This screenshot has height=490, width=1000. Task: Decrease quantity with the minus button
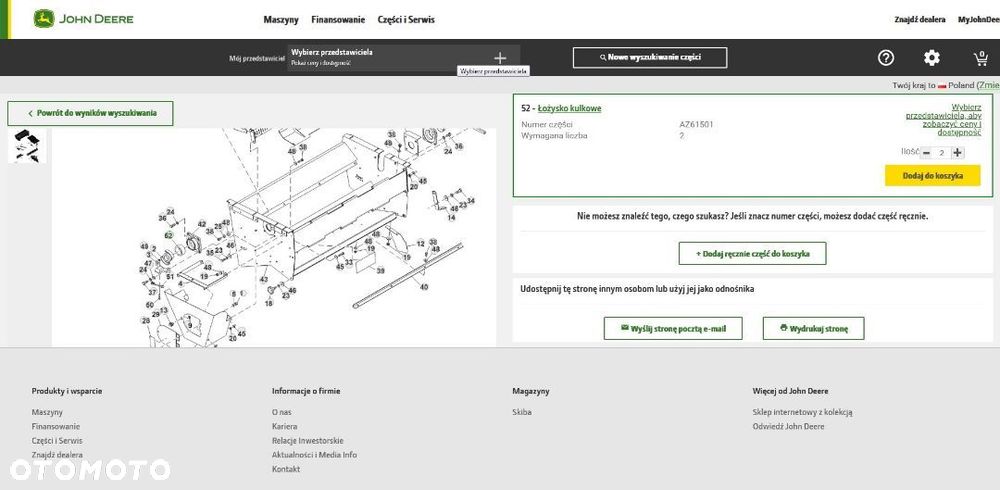click(x=925, y=152)
